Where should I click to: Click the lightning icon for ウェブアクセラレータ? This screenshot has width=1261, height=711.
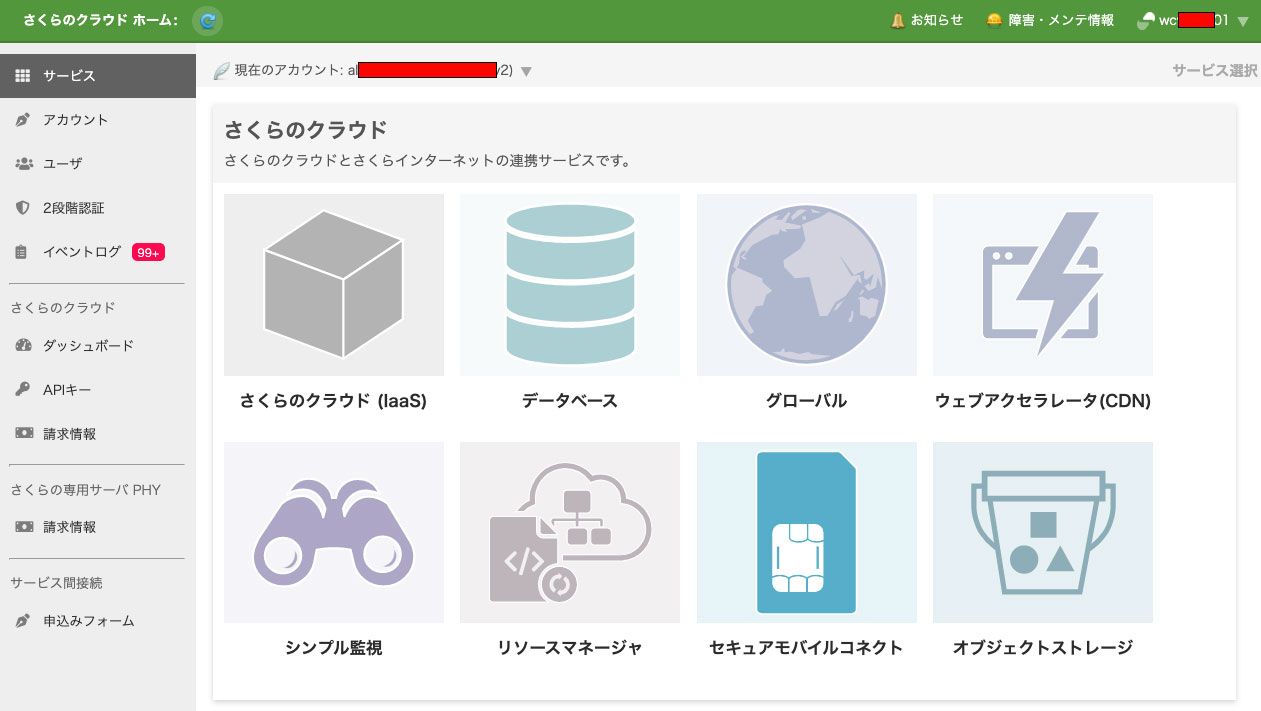(x=1043, y=285)
